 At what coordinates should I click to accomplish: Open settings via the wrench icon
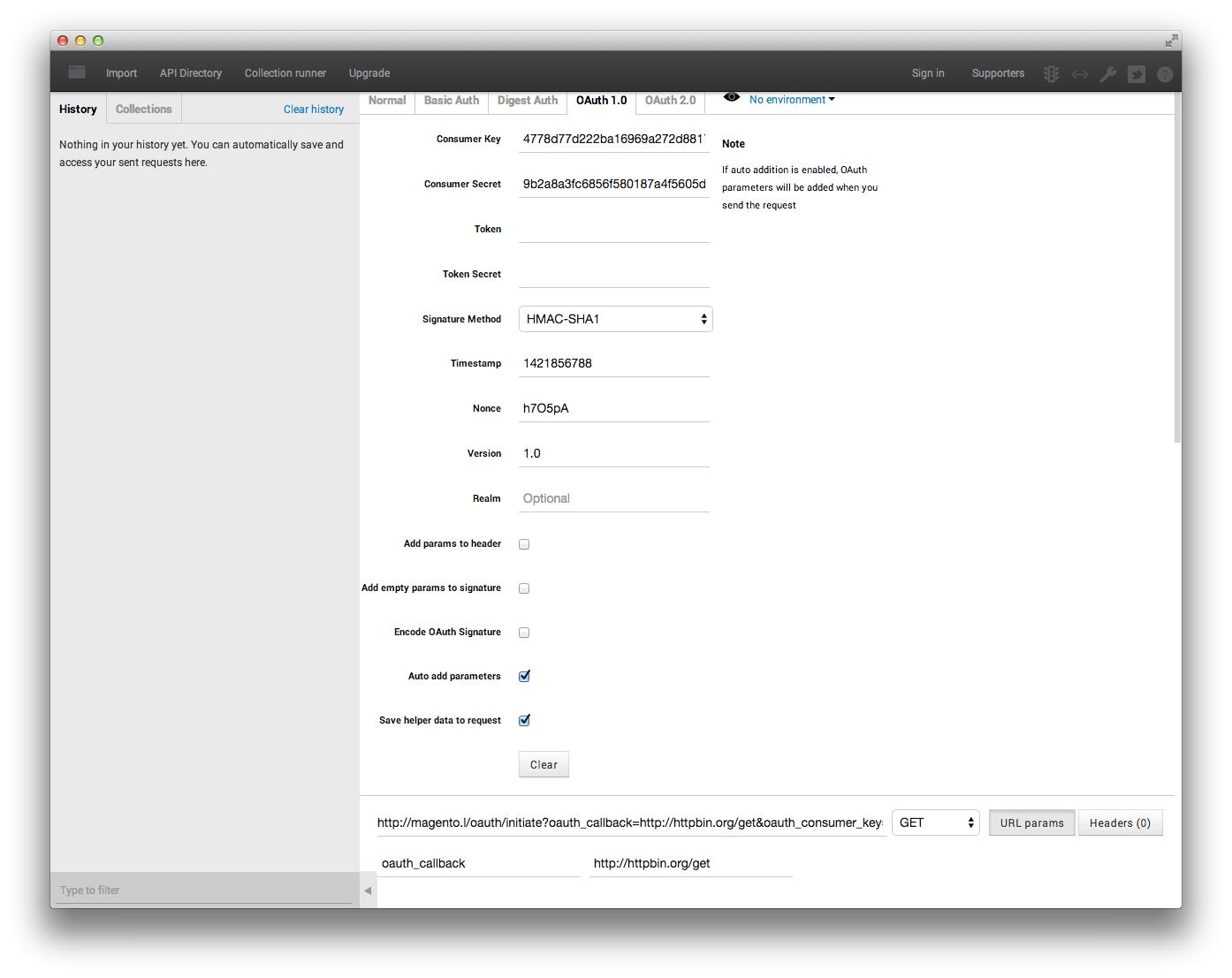[1108, 73]
